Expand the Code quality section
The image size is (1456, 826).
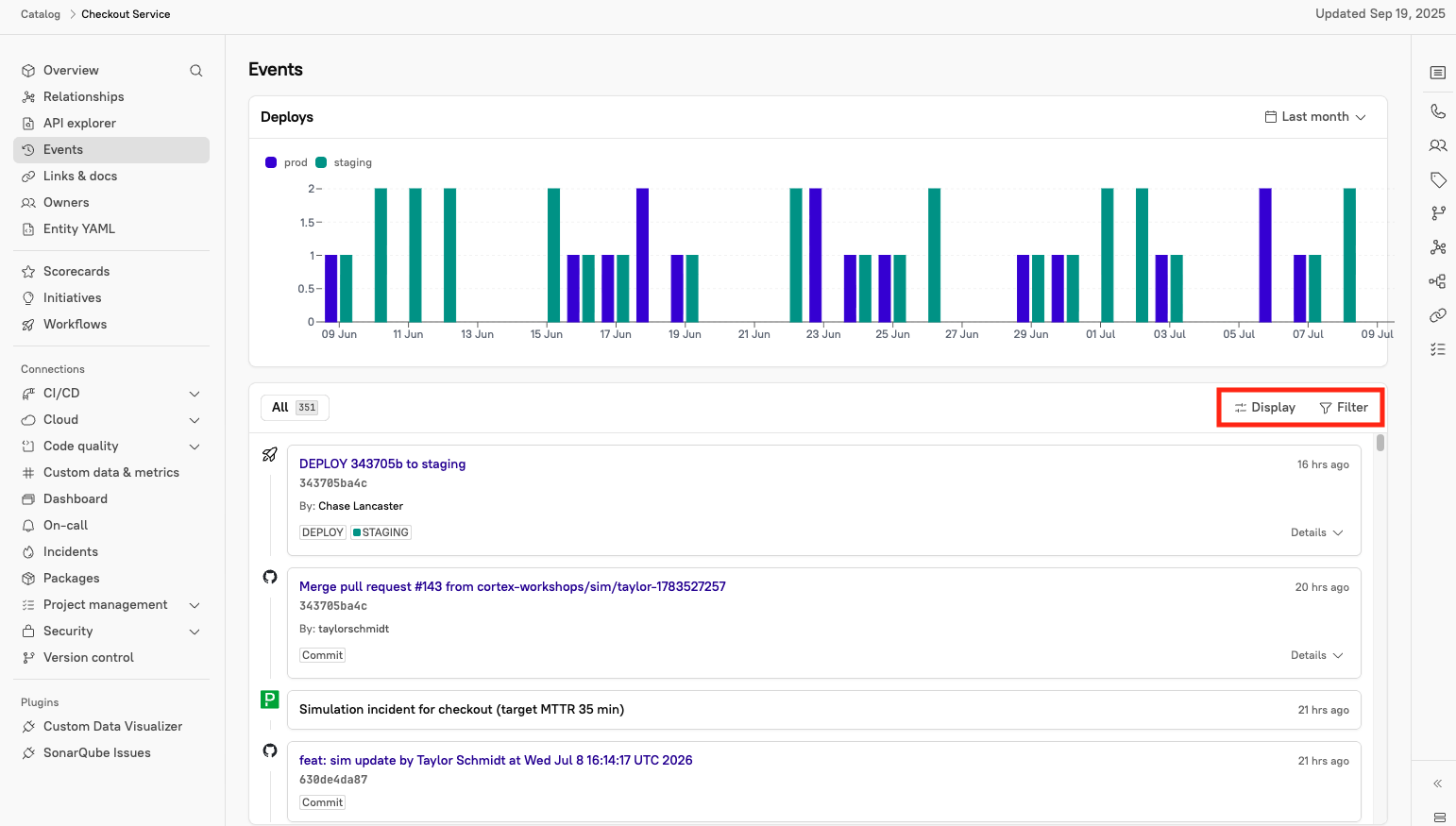point(195,447)
